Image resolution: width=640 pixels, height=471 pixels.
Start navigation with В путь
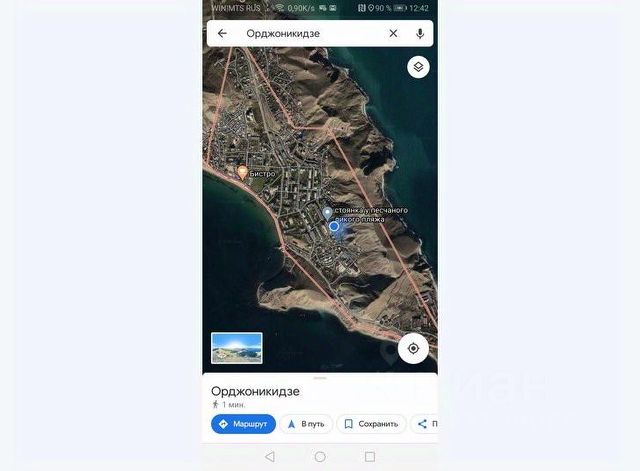coord(307,424)
